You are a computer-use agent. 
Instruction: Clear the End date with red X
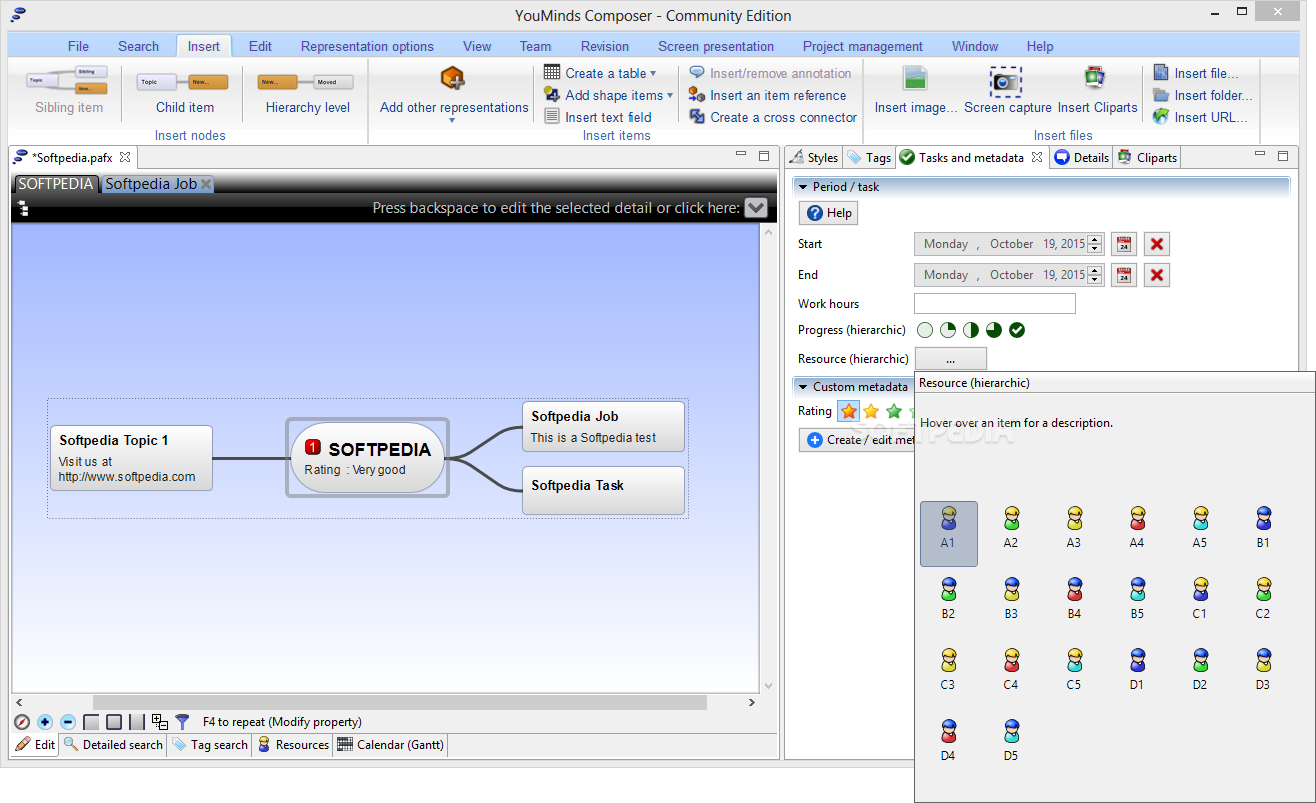click(x=1157, y=275)
